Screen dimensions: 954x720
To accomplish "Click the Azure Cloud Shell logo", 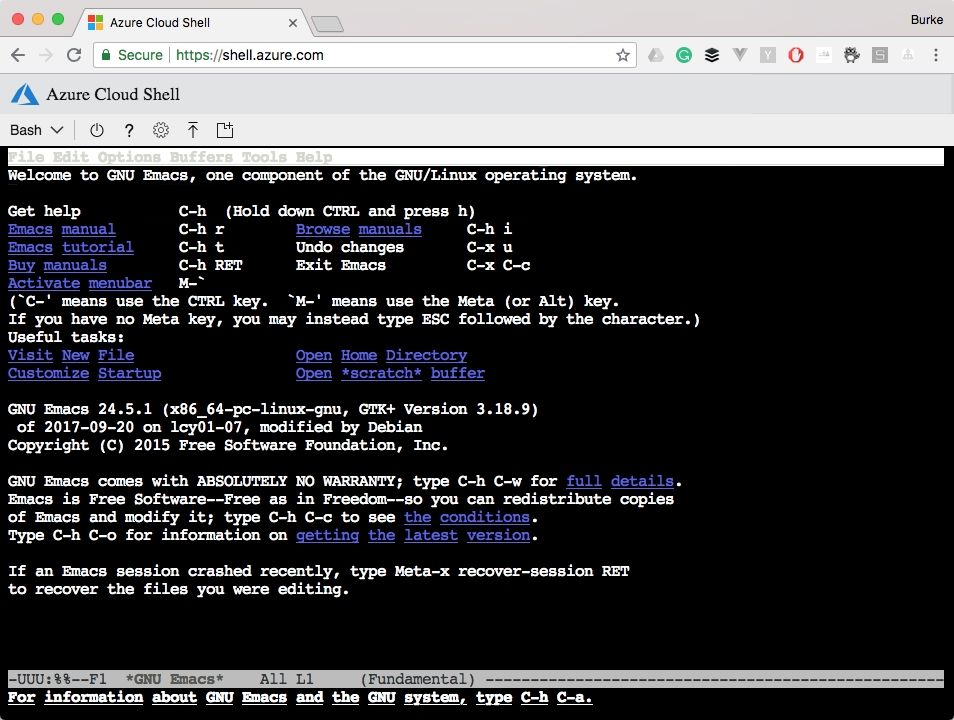I will pos(24,94).
